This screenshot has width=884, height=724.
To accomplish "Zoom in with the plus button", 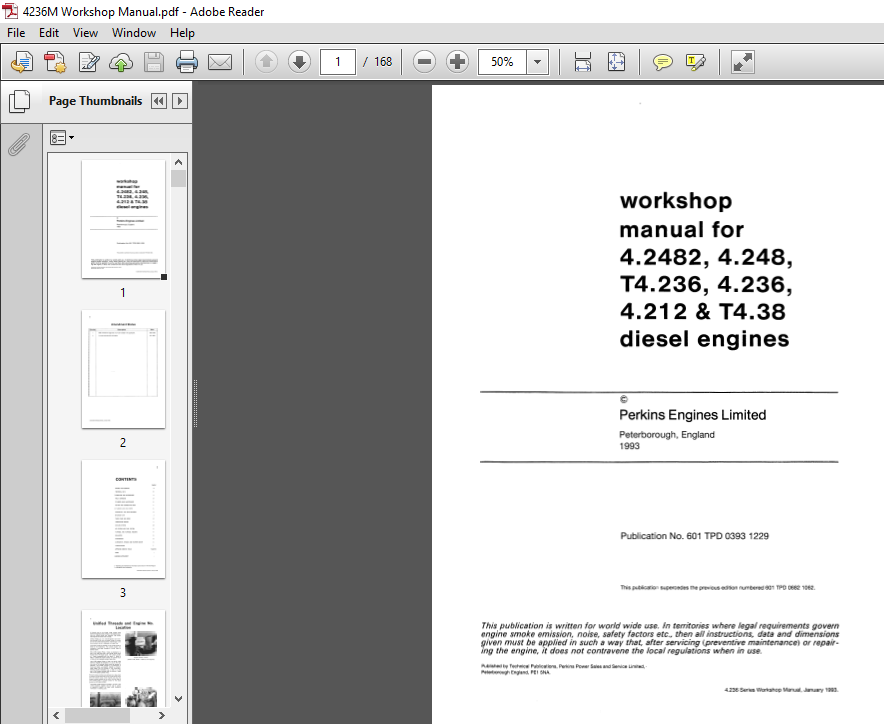I will coord(457,62).
